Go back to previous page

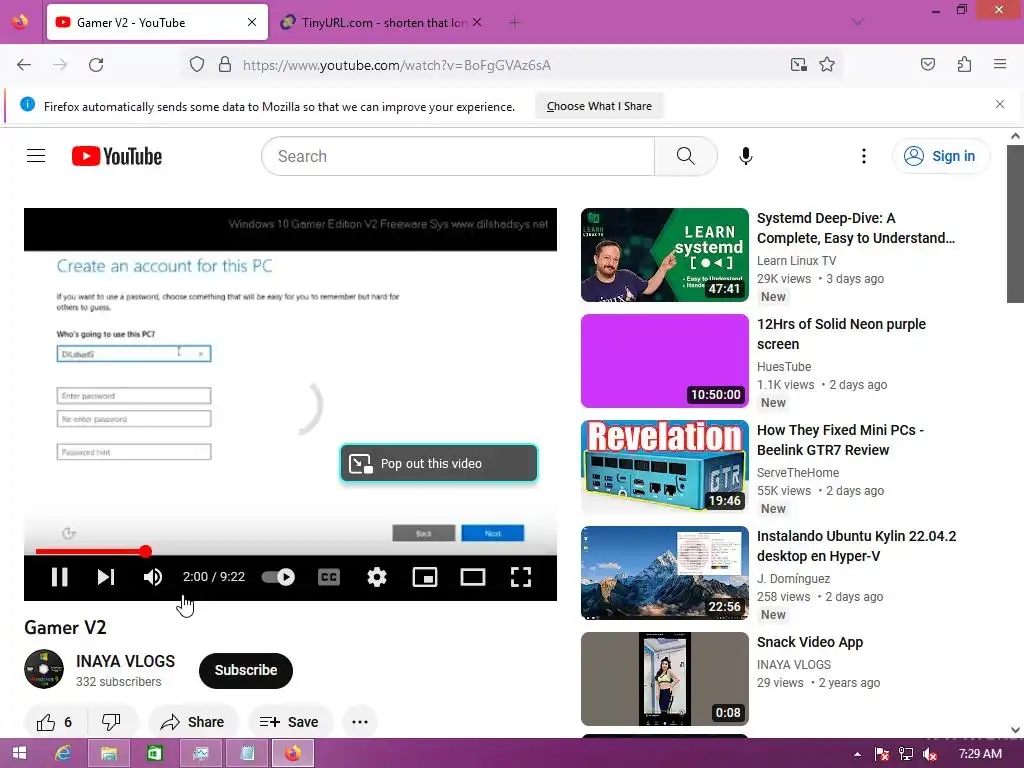(24, 65)
